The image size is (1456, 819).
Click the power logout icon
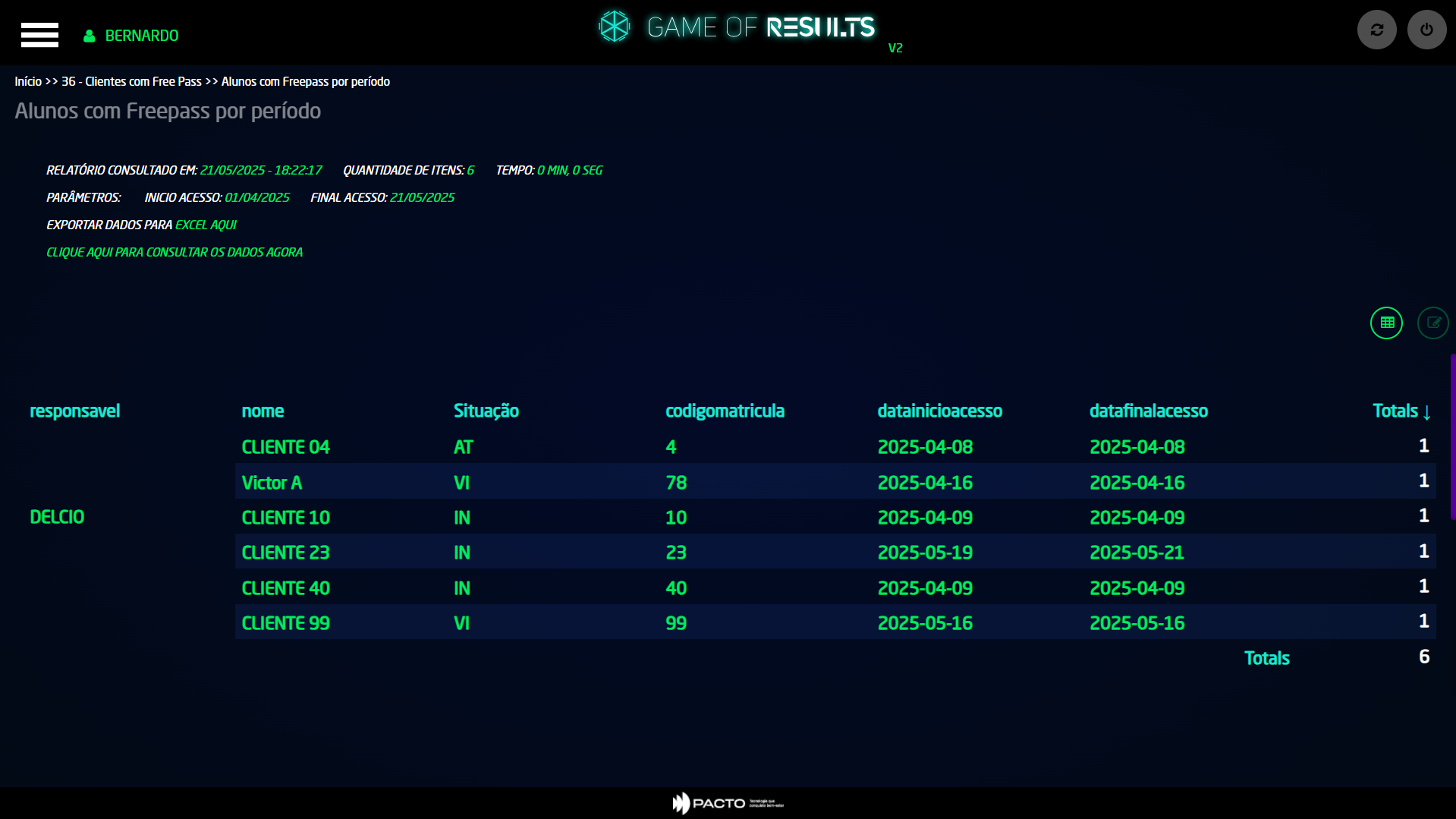[1426, 30]
